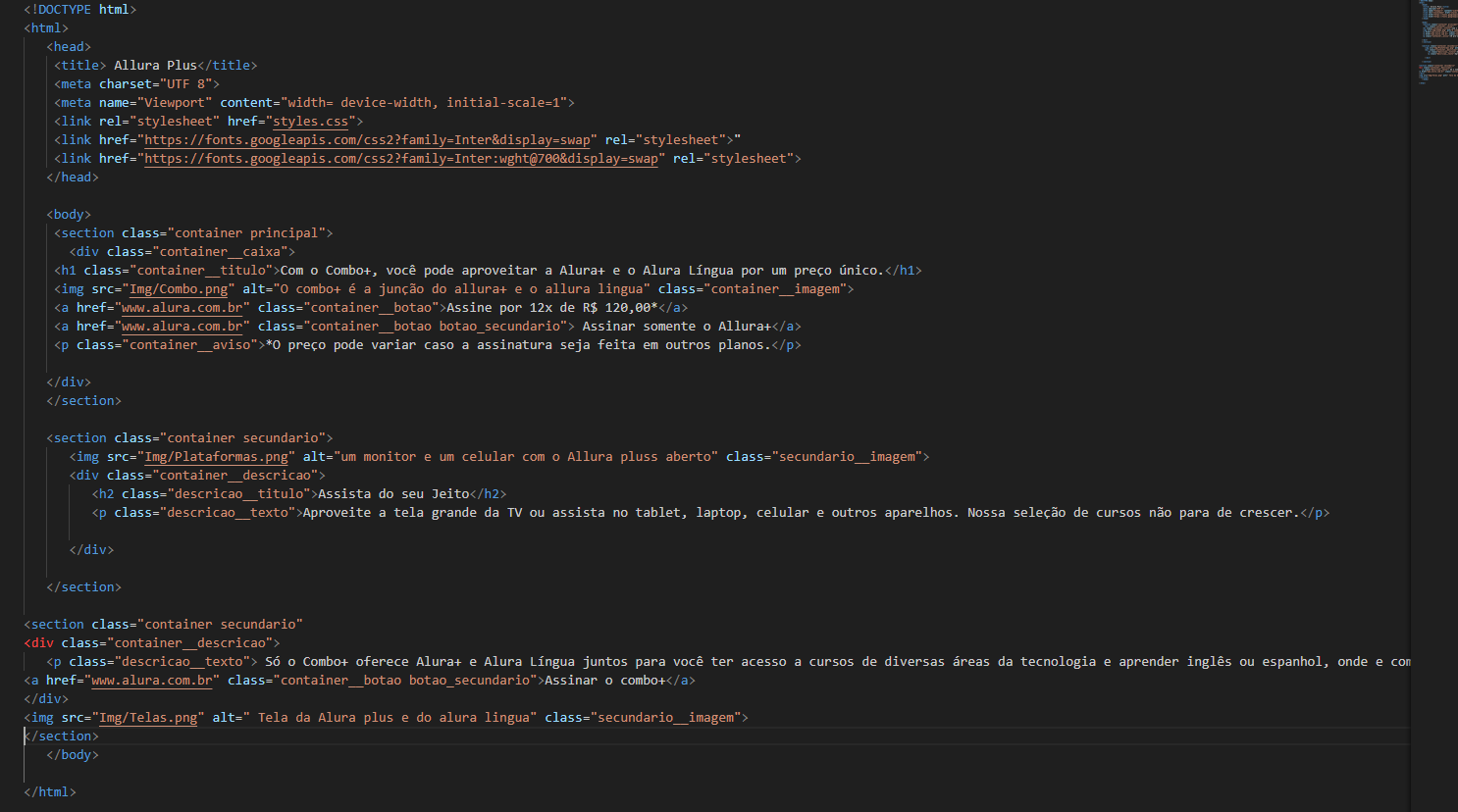1458x812 pixels.
Task: Click the opening <body> tag
Action: (x=69, y=215)
